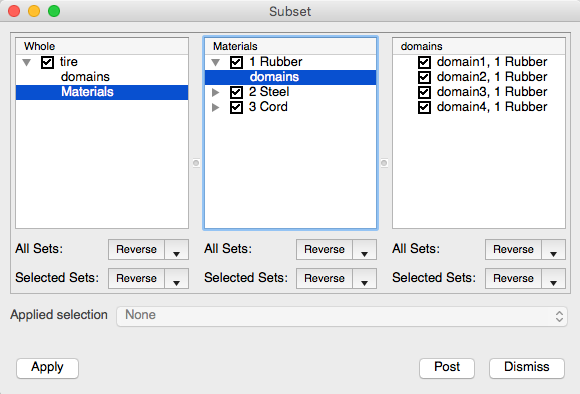Grab splitter handle between Materials and domains
This screenshot has height=394, width=580.
(384, 163)
